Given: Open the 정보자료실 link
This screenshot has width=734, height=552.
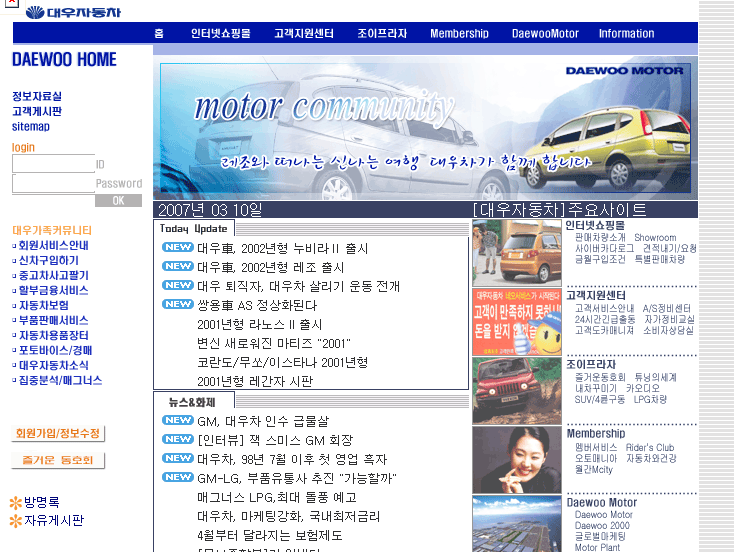Looking at the screenshot, I should [37, 96].
